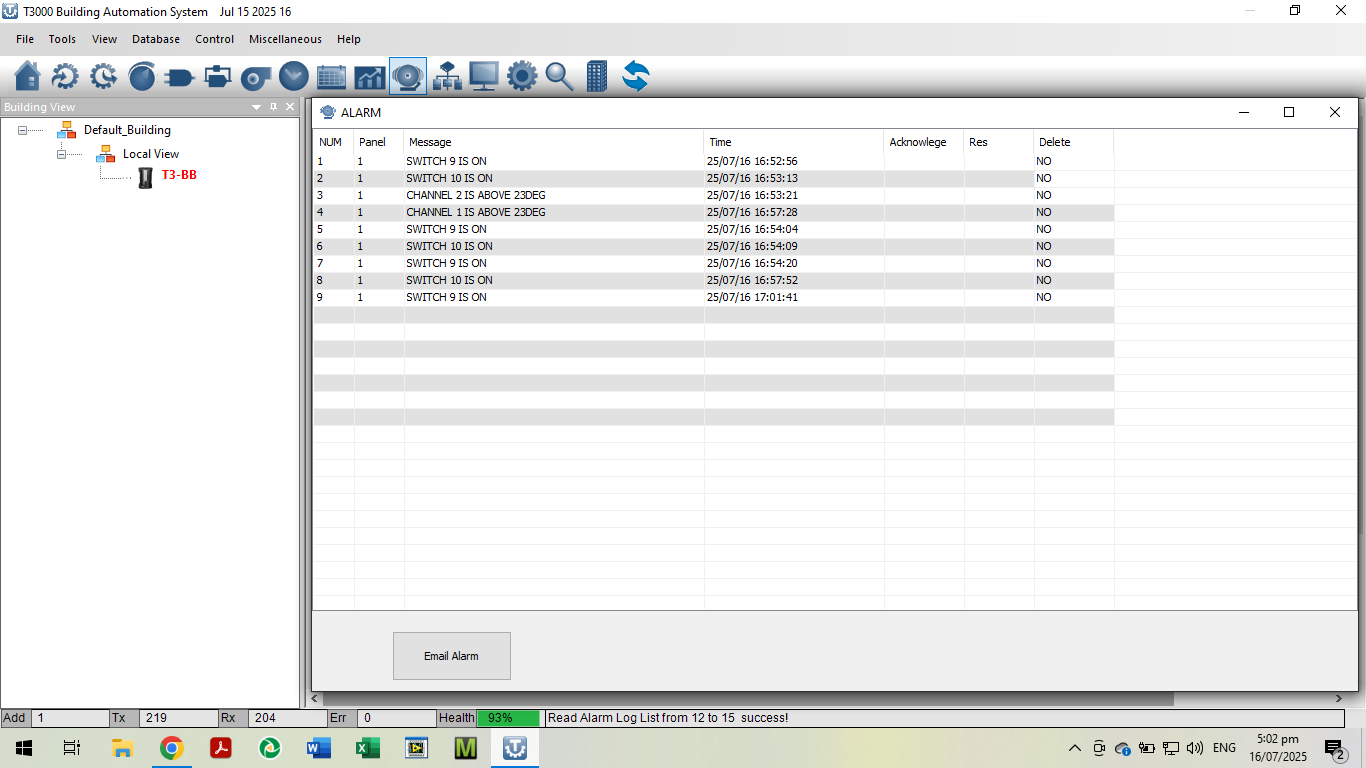Open the Database menu
This screenshot has height=768, width=1366.
pyautogui.click(x=156, y=39)
